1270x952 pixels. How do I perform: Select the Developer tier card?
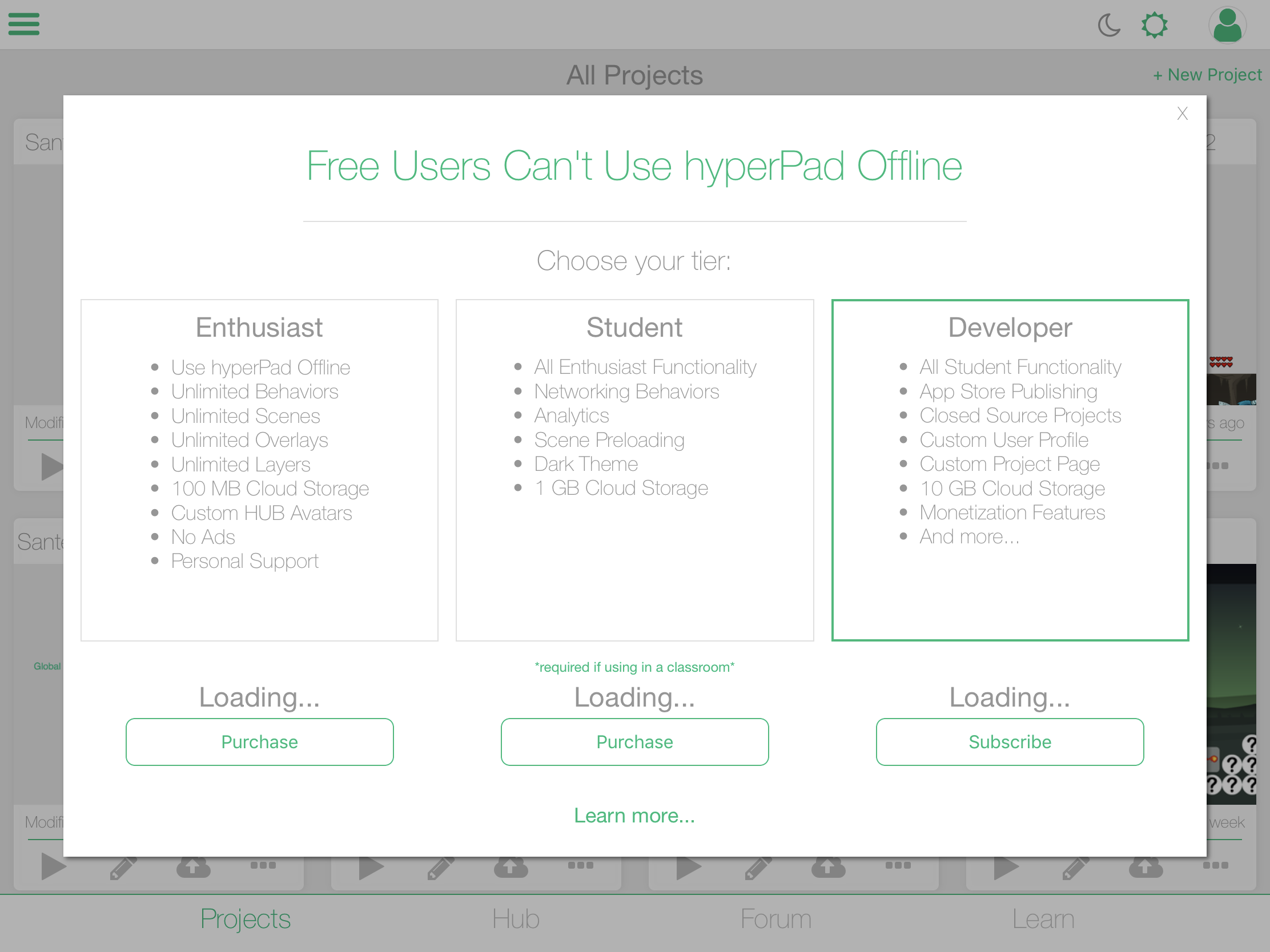[x=1010, y=469]
